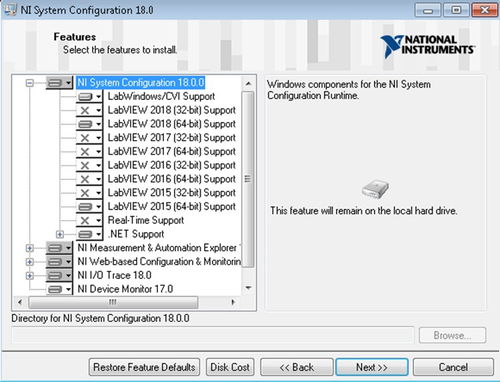Collapse the NI System Configuration 18.0.0 node
Image resolution: width=500 pixels, height=382 pixels.
click(30, 83)
